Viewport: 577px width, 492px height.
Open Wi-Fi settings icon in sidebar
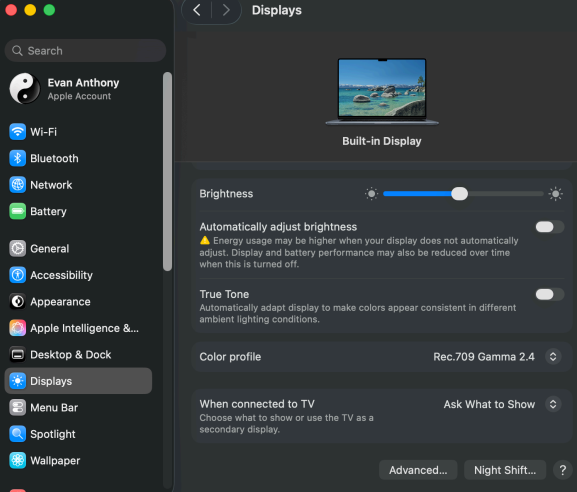tap(17, 131)
